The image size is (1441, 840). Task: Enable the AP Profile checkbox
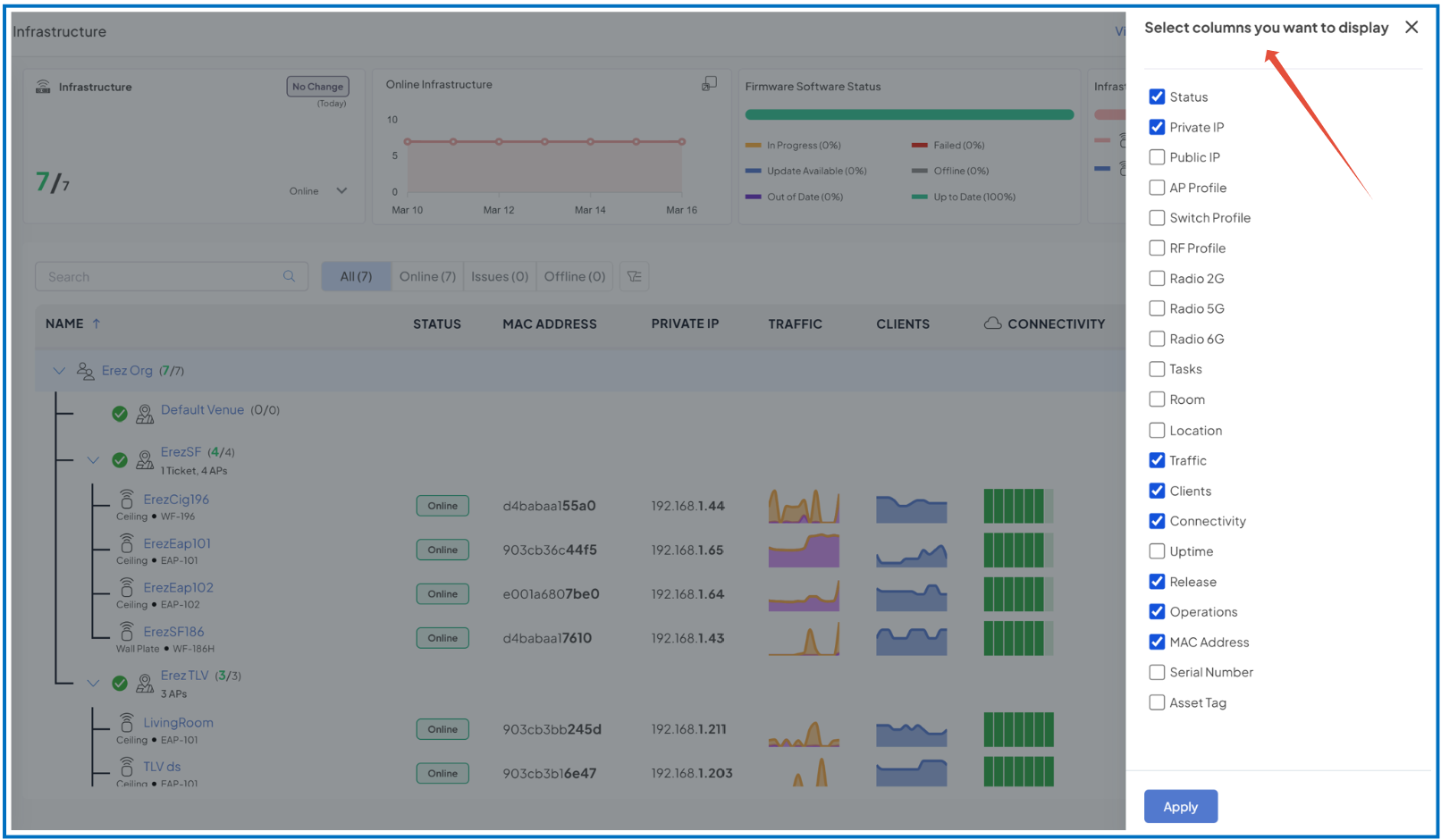1157,187
